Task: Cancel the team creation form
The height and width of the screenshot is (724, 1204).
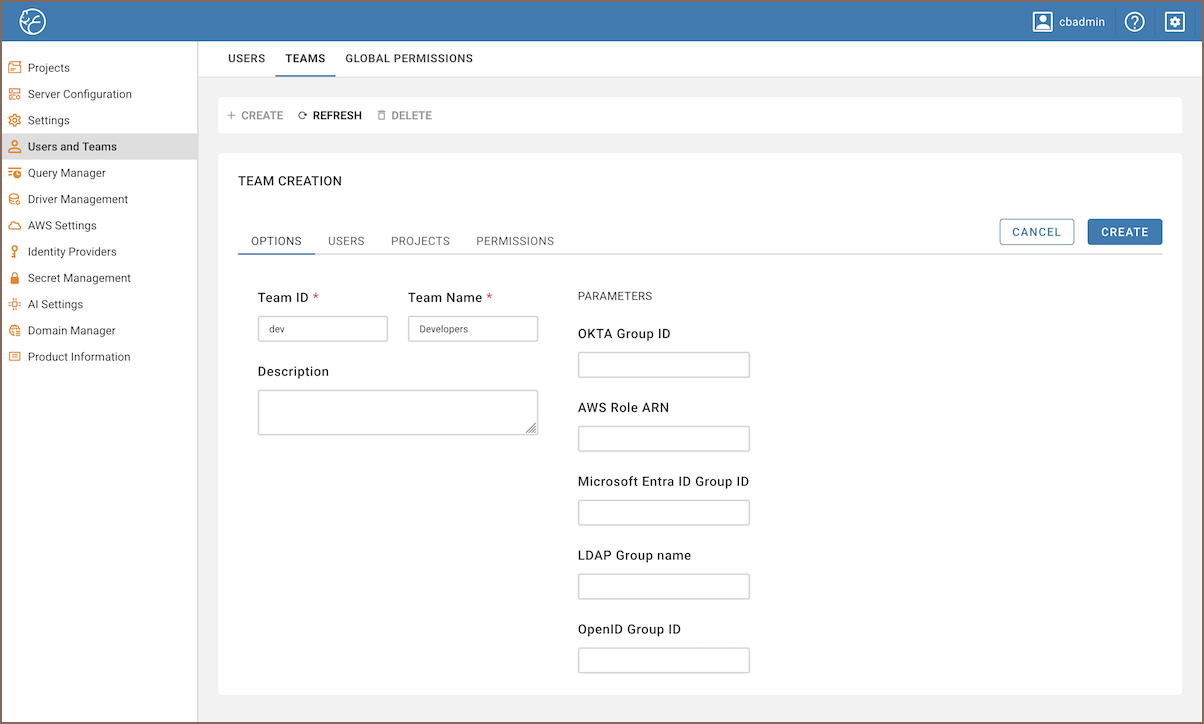Action: (x=1036, y=232)
